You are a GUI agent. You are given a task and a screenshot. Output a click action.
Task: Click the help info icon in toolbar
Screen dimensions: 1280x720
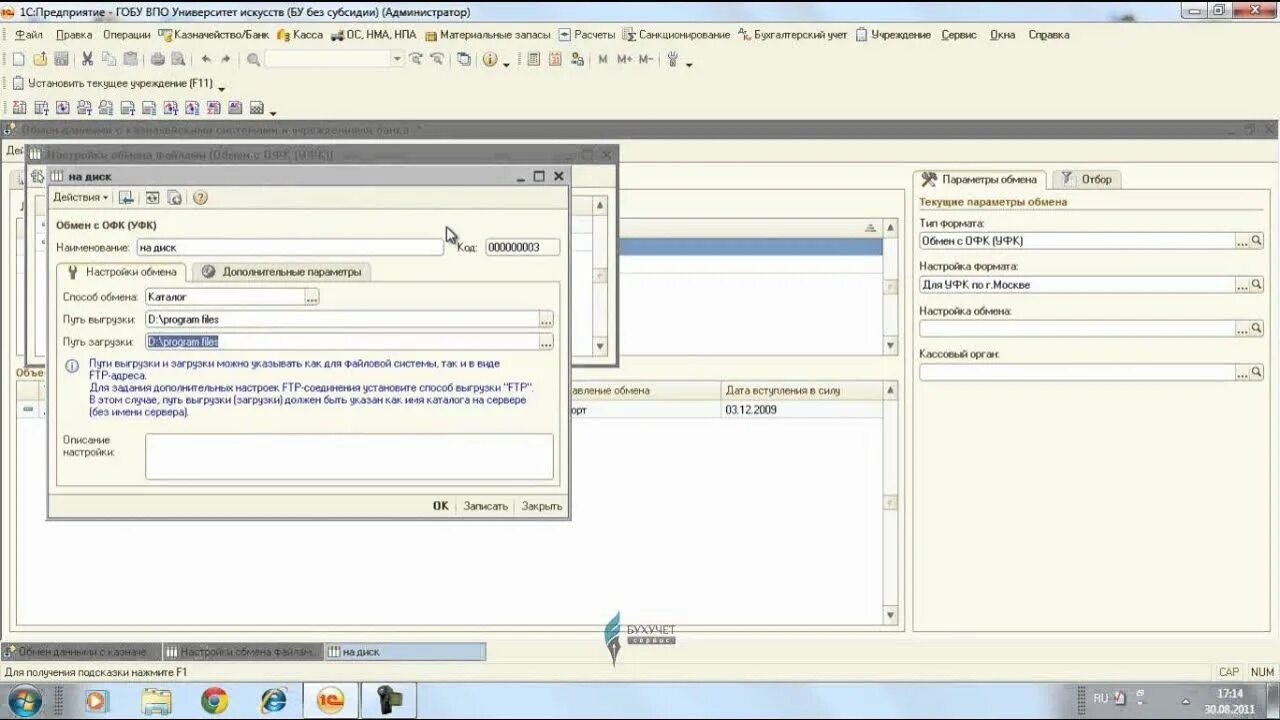490,60
